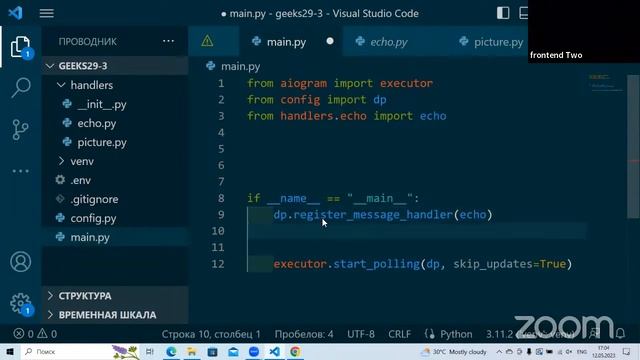Open notifications bell in status bar
Screen dimensions: 640x360
(620, 333)
